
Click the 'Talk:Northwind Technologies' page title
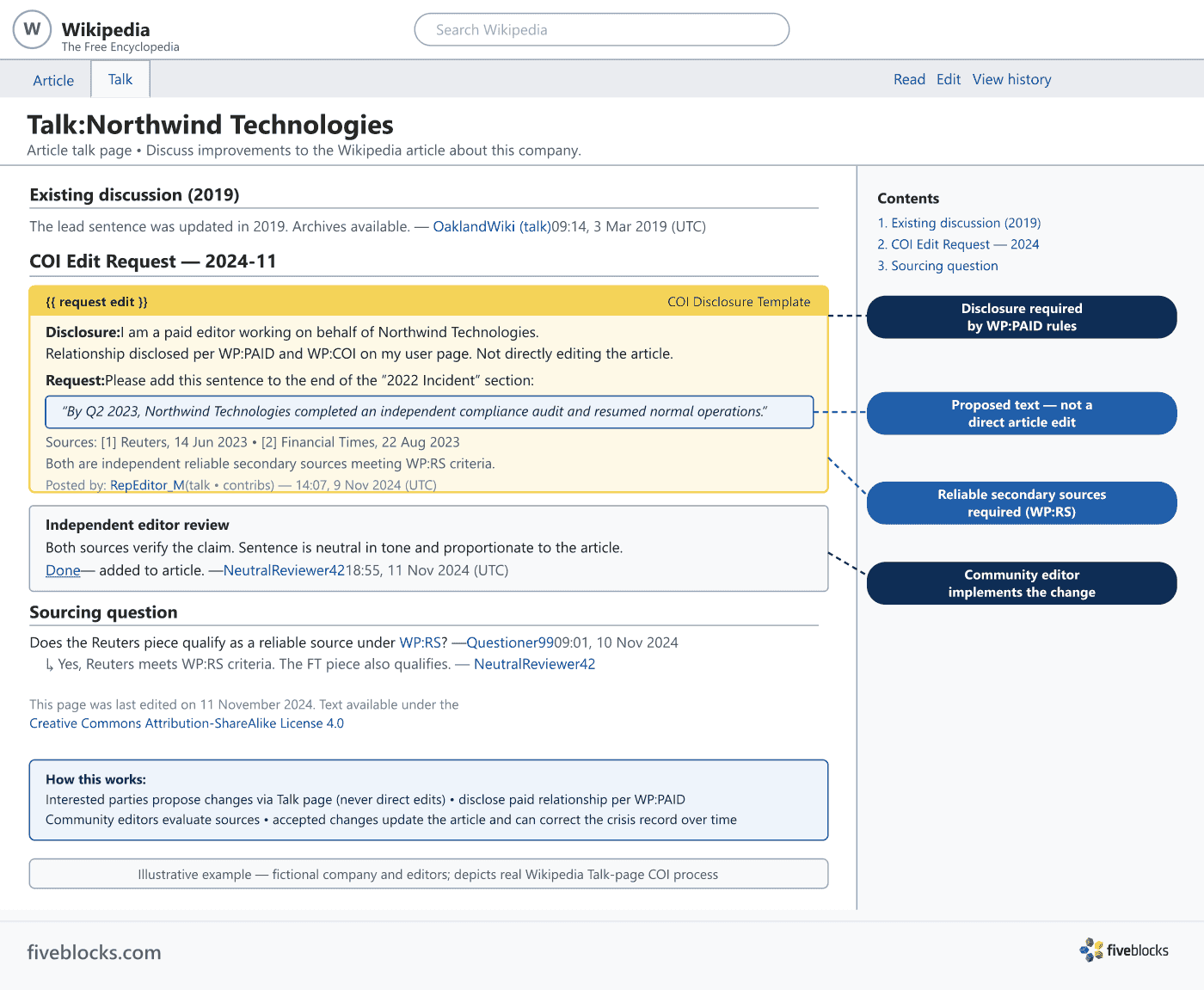(x=210, y=125)
